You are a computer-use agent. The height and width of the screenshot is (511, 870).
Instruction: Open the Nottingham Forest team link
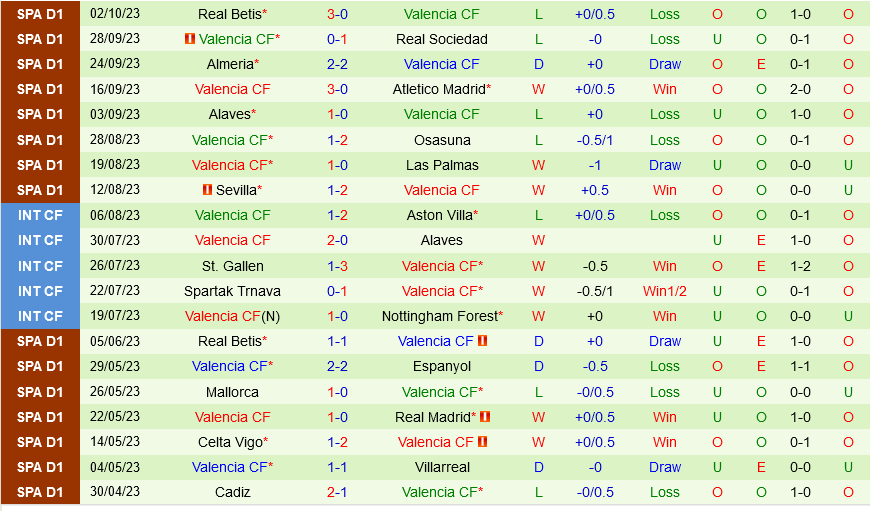coord(439,316)
